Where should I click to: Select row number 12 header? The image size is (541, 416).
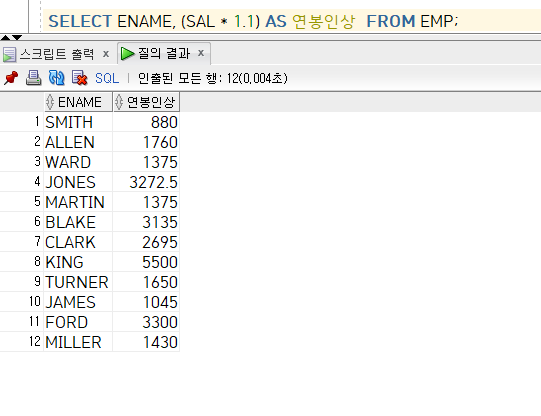[x=22, y=342]
